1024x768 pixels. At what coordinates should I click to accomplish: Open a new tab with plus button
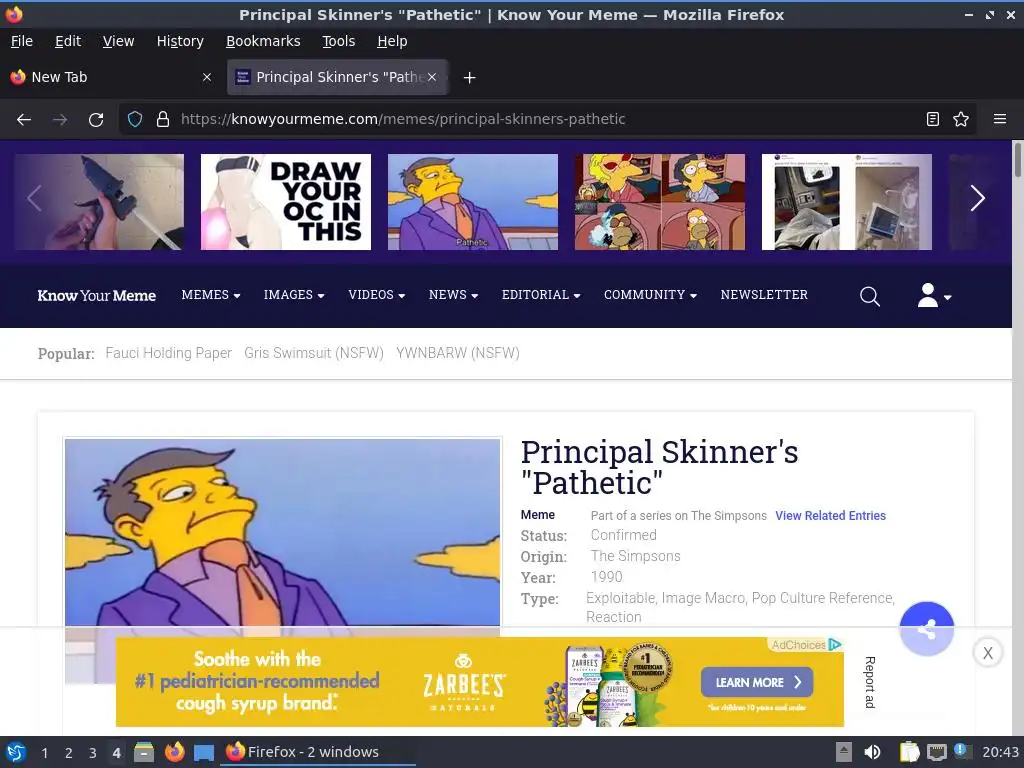[x=469, y=78]
